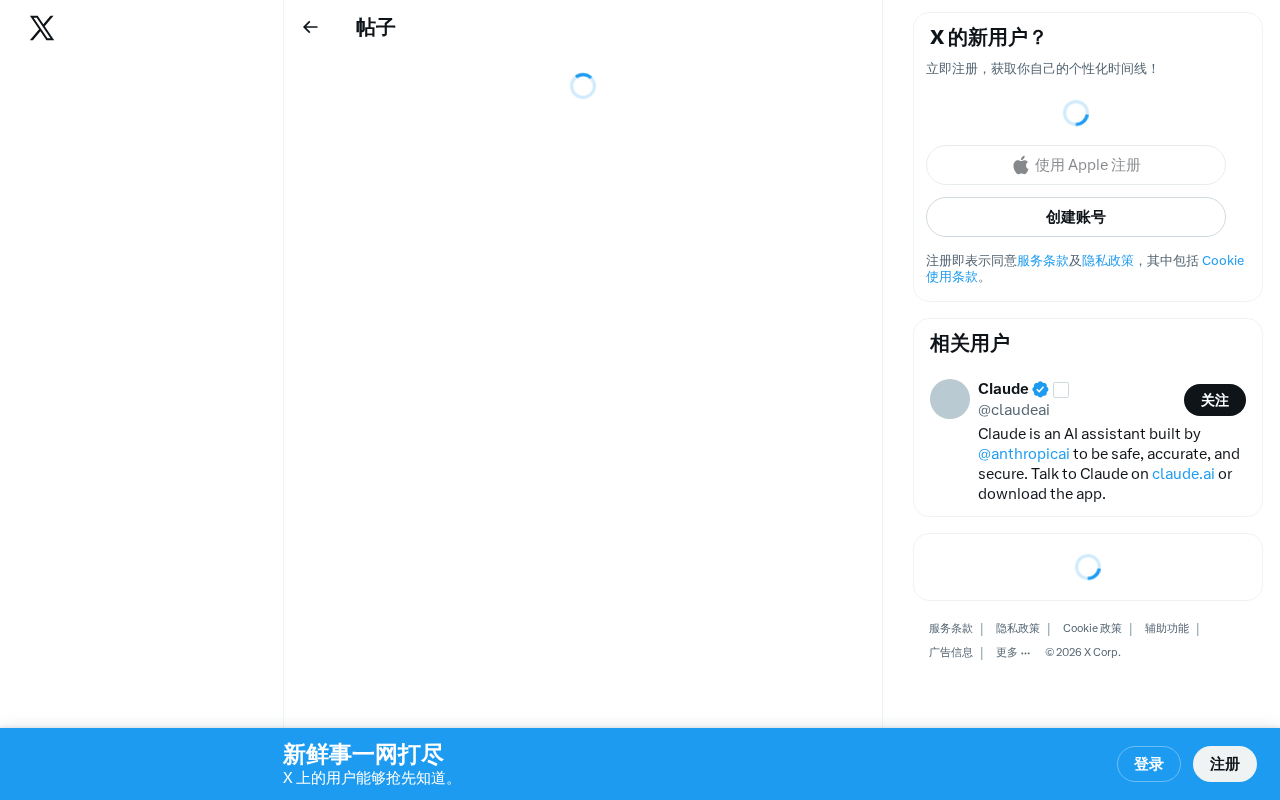Expand the 更多 footer menu
Viewport: 1280px width, 800px height.
click(x=1013, y=653)
